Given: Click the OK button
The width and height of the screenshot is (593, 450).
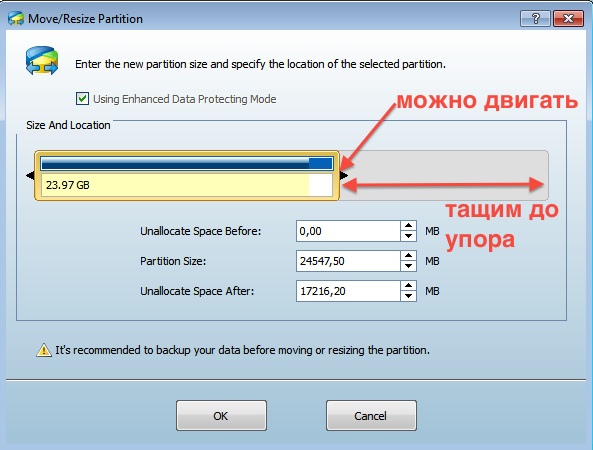Looking at the screenshot, I should (221, 416).
